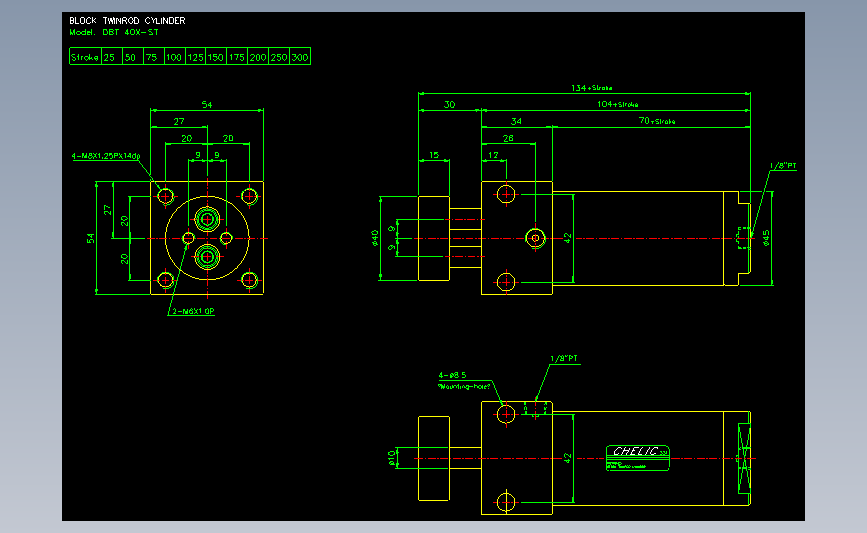The width and height of the screenshot is (867, 533).
Task: Select the '75' stroke table cell
Action: [153, 56]
